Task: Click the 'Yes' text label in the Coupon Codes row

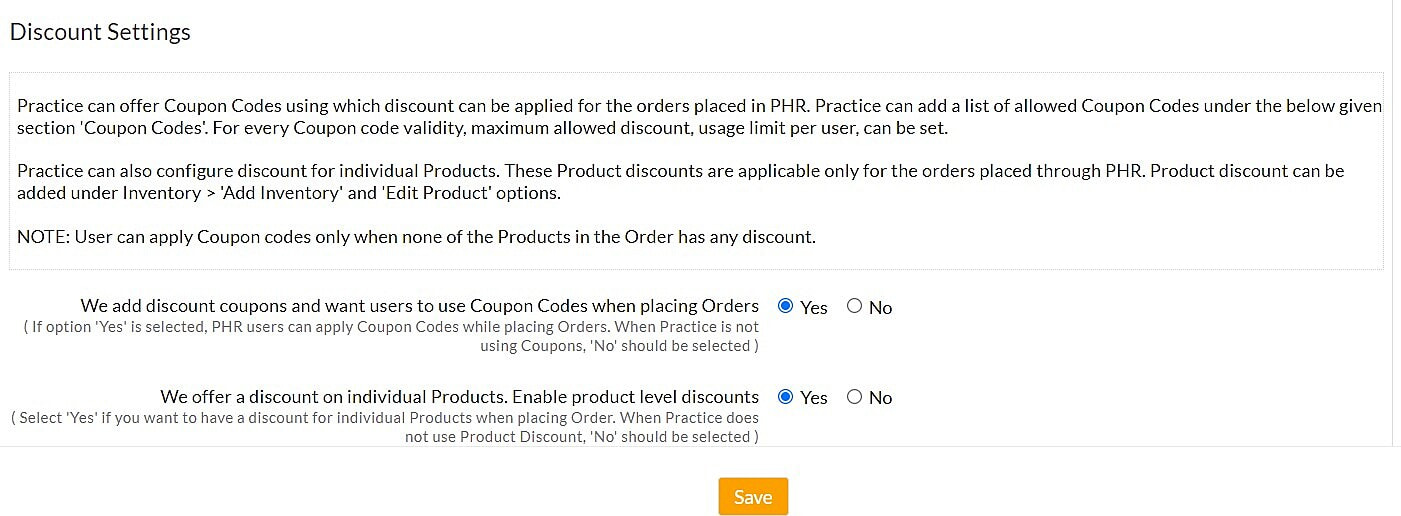Action: coord(814,308)
